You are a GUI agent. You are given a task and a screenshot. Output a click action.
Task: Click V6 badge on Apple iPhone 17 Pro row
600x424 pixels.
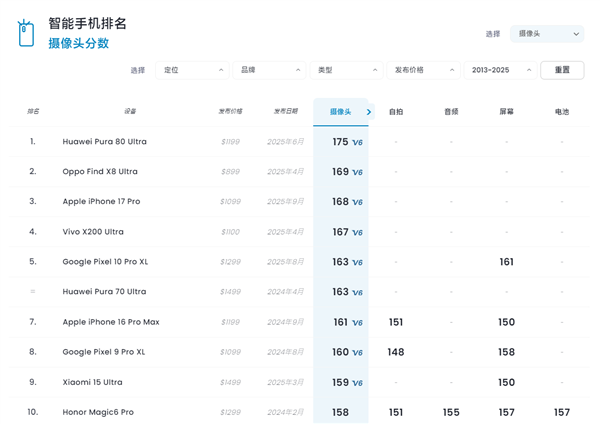pos(357,203)
